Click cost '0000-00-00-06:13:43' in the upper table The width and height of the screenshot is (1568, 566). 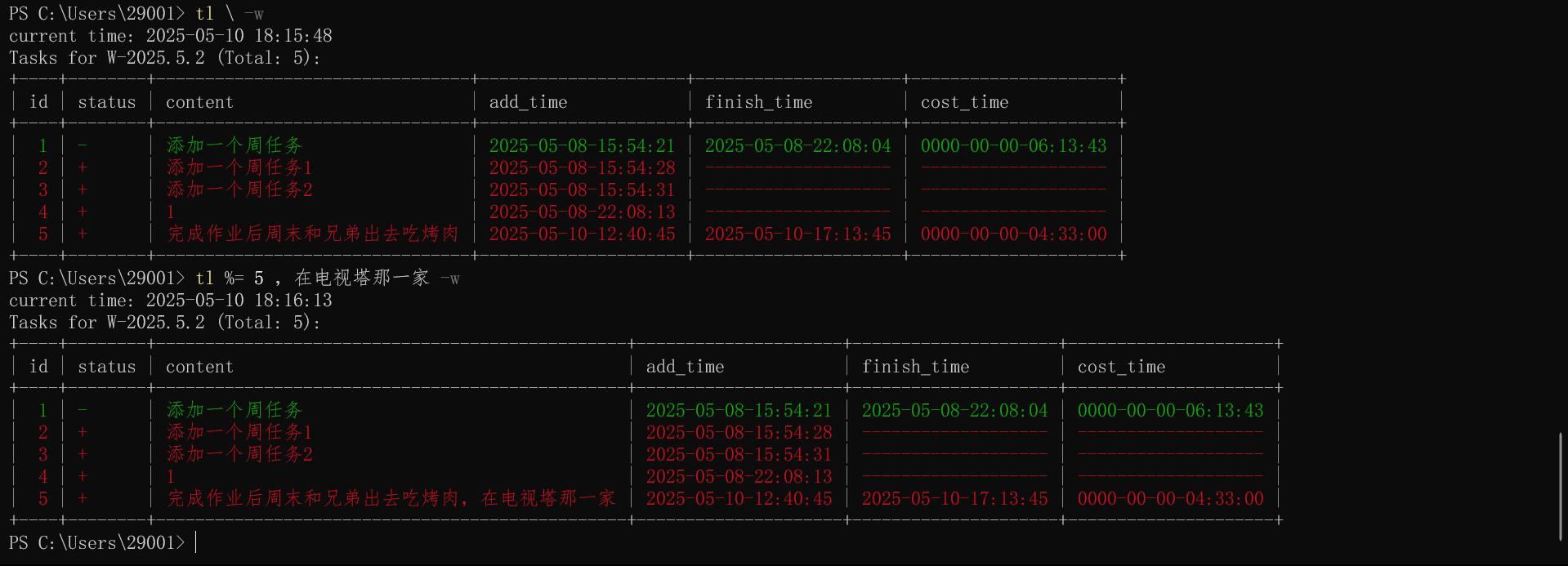point(1013,145)
